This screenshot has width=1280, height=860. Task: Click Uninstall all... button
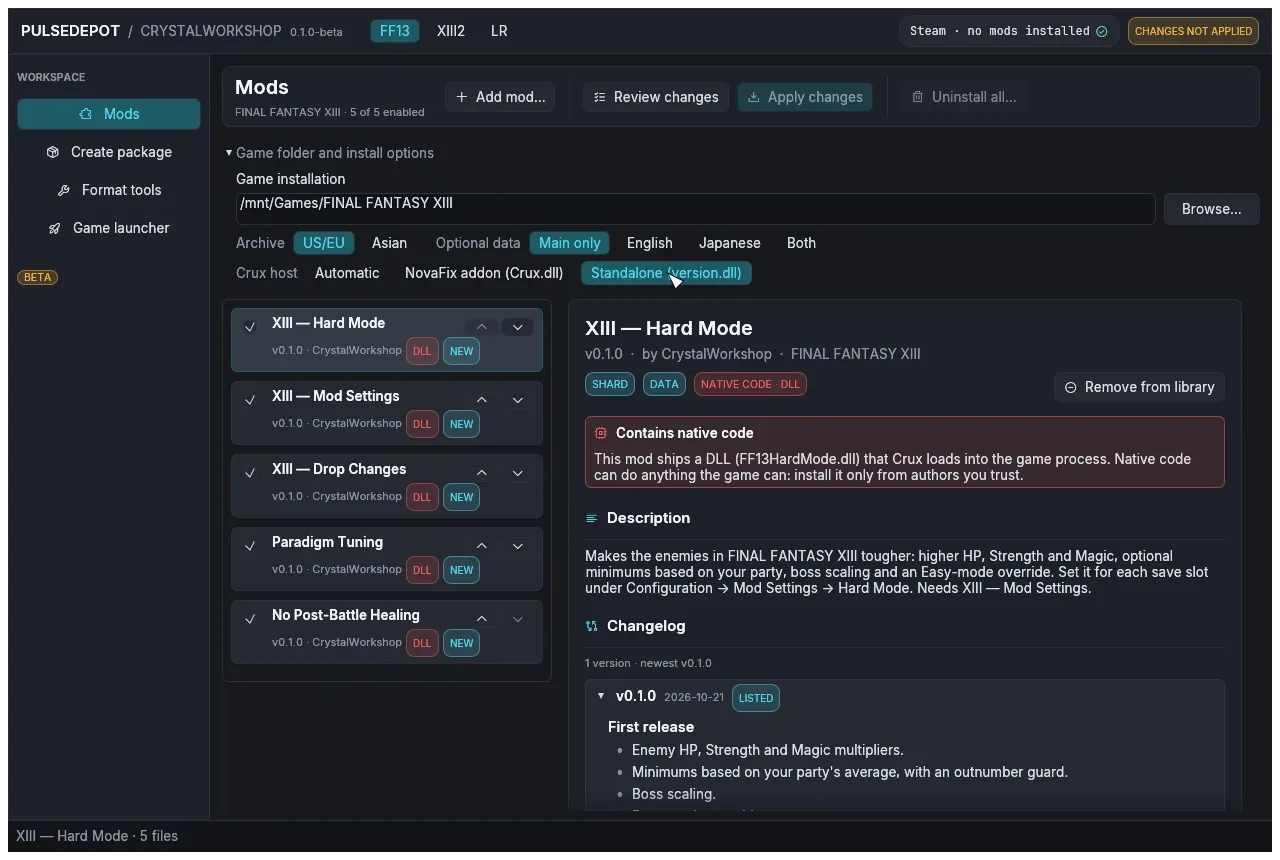point(964,97)
